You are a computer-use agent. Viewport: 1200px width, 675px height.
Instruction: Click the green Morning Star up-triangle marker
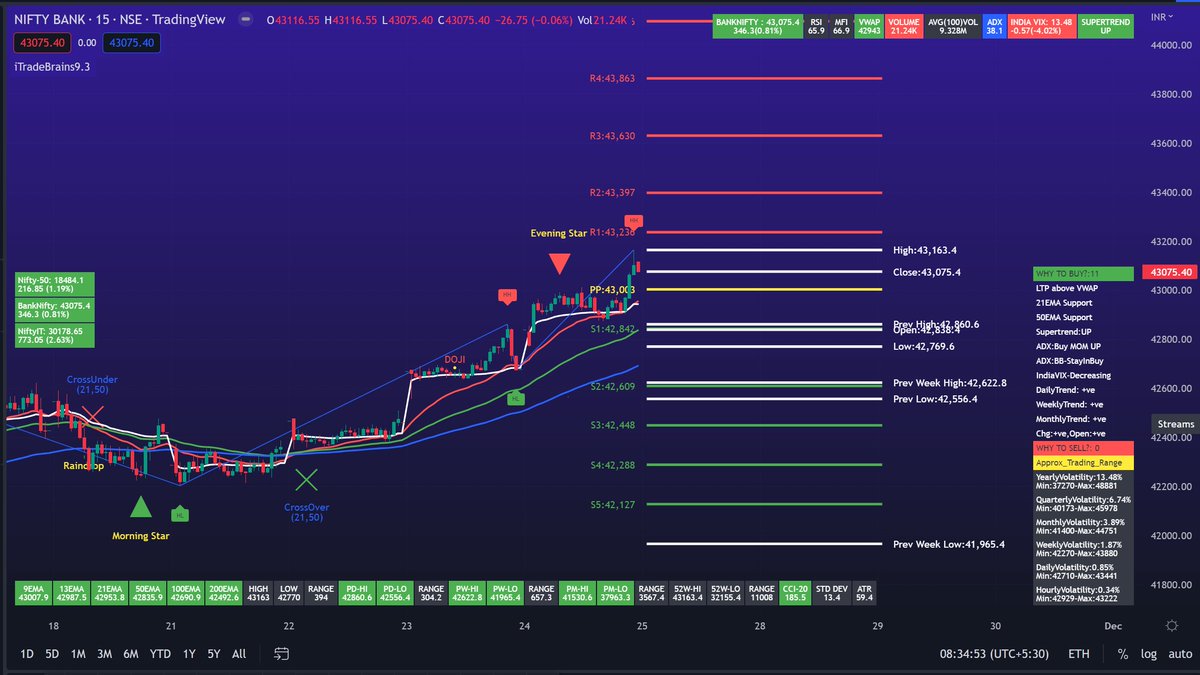click(141, 506)
